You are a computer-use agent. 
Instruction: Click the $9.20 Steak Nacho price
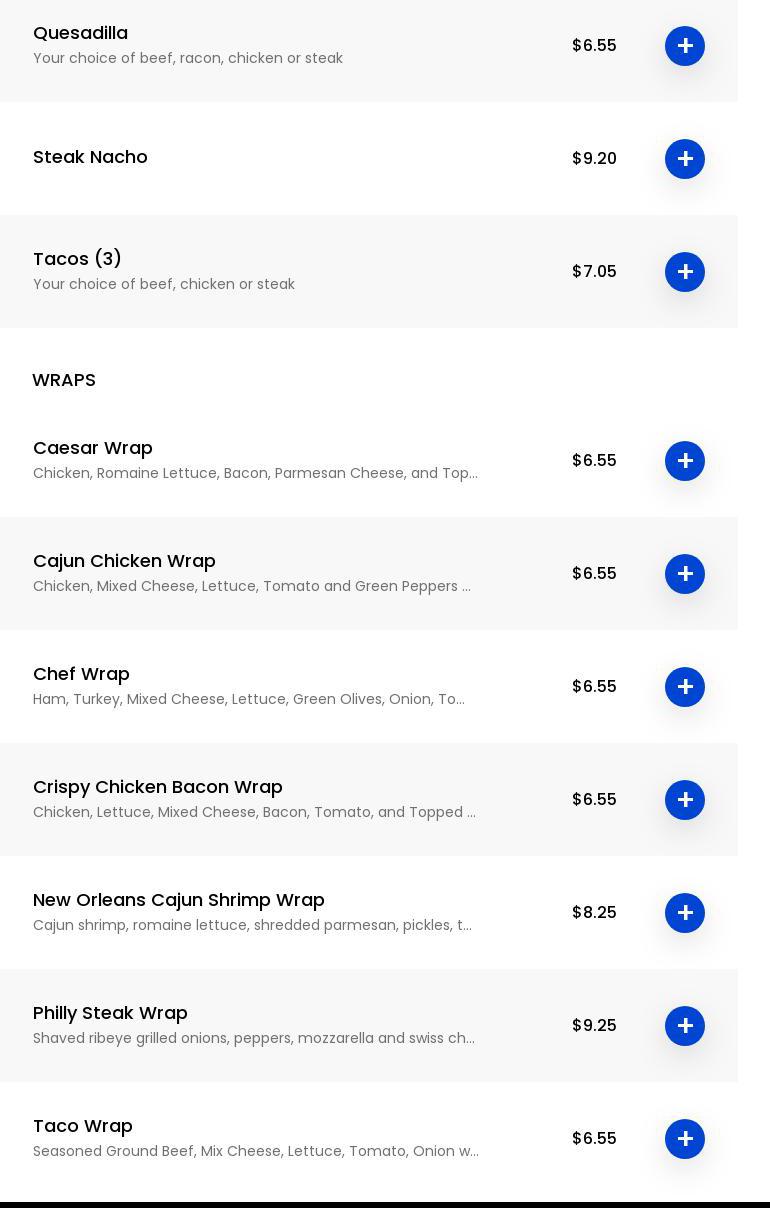click(x=594, y=159)
